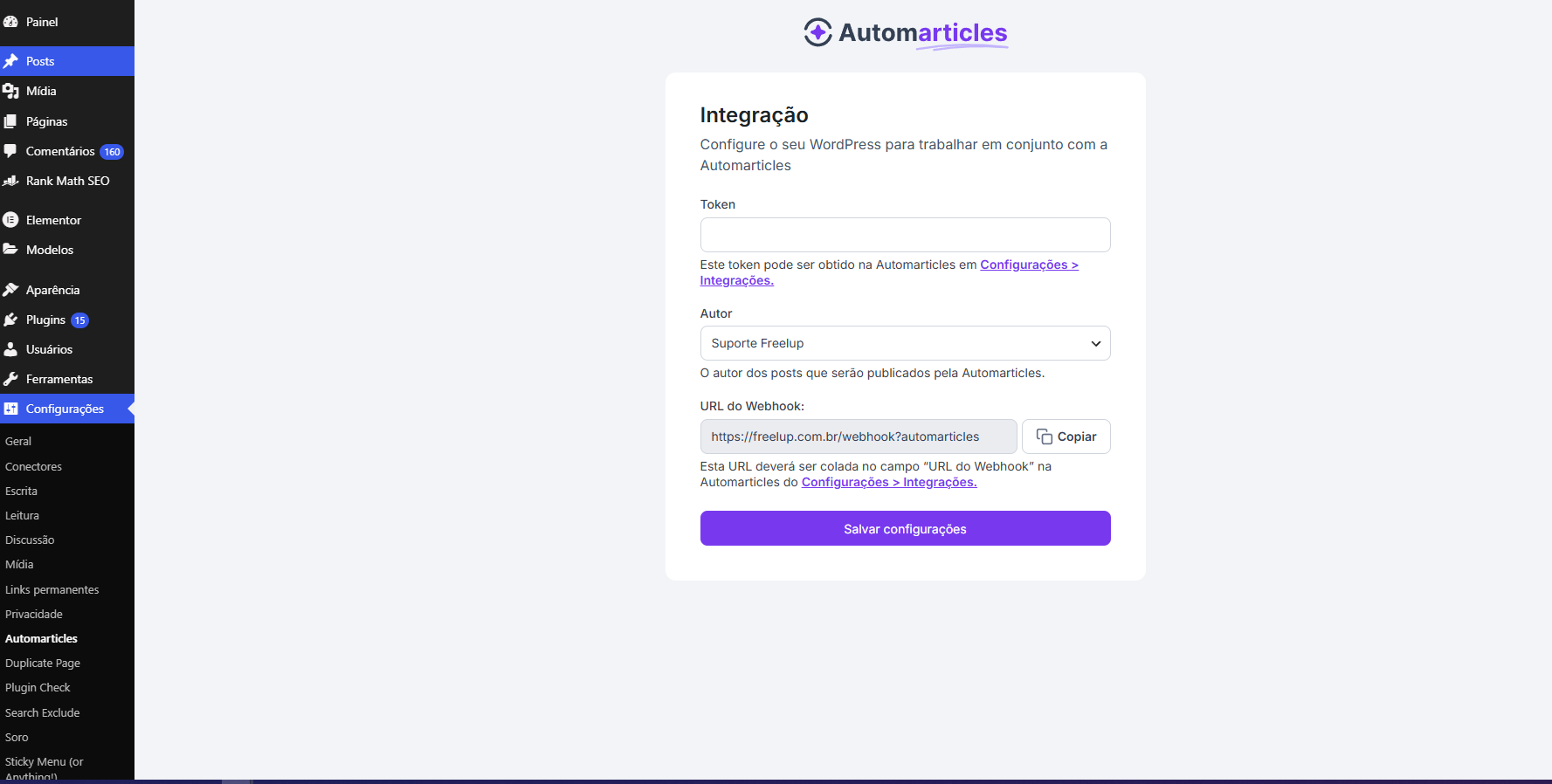1552x784 pixels.
Task: Click the Mídia media icon
Action: (10, 91)
